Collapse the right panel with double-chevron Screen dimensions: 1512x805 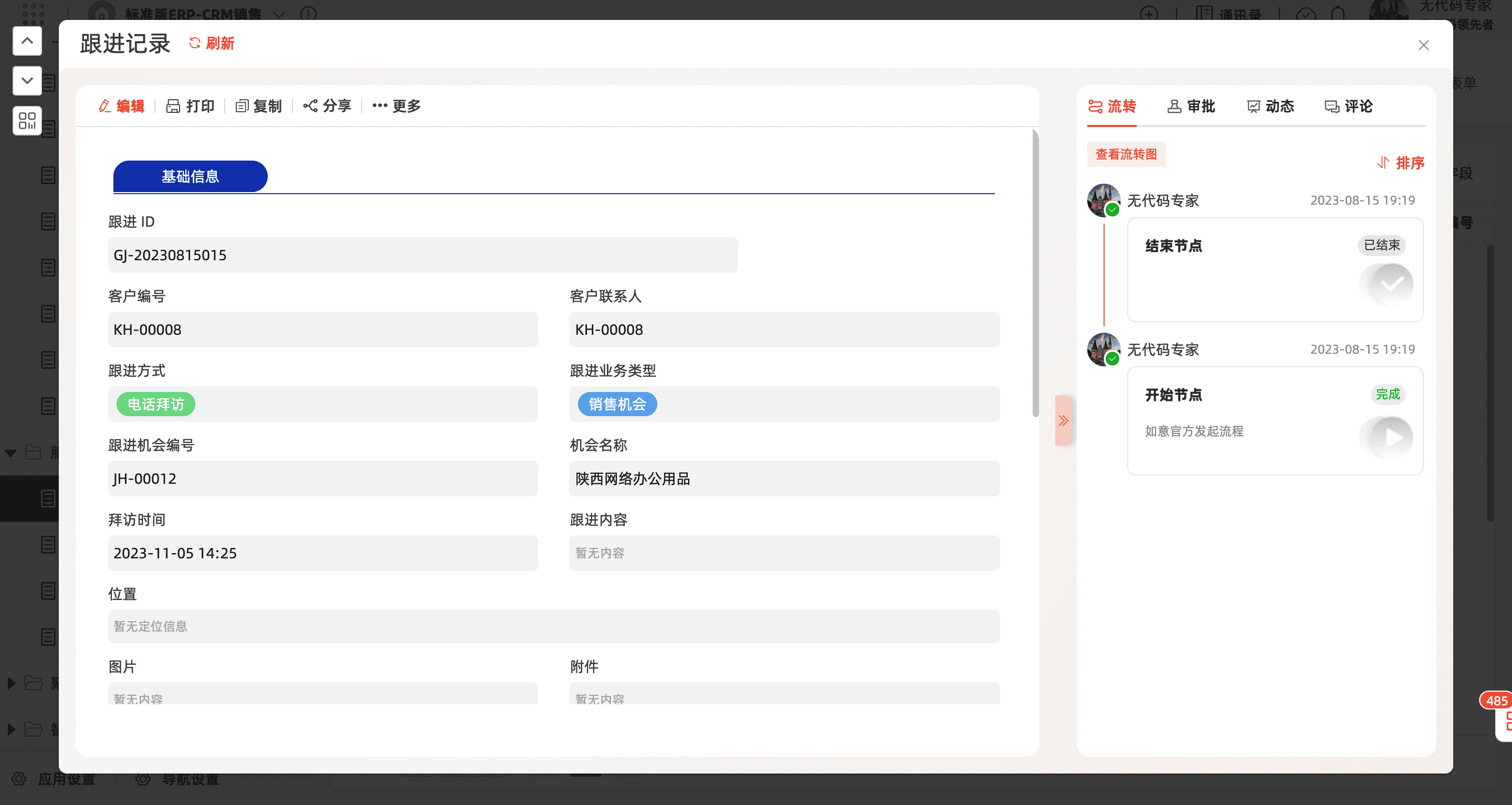click(x=1063, y=421)
